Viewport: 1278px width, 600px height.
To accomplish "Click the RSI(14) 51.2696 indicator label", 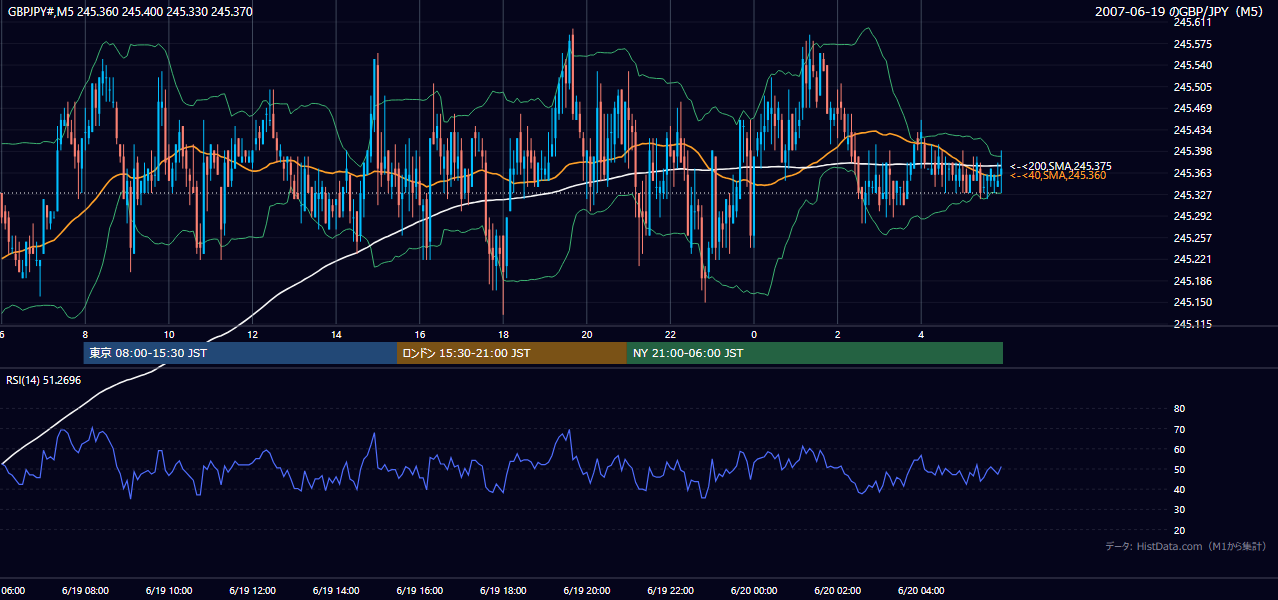I will point(44,380).
